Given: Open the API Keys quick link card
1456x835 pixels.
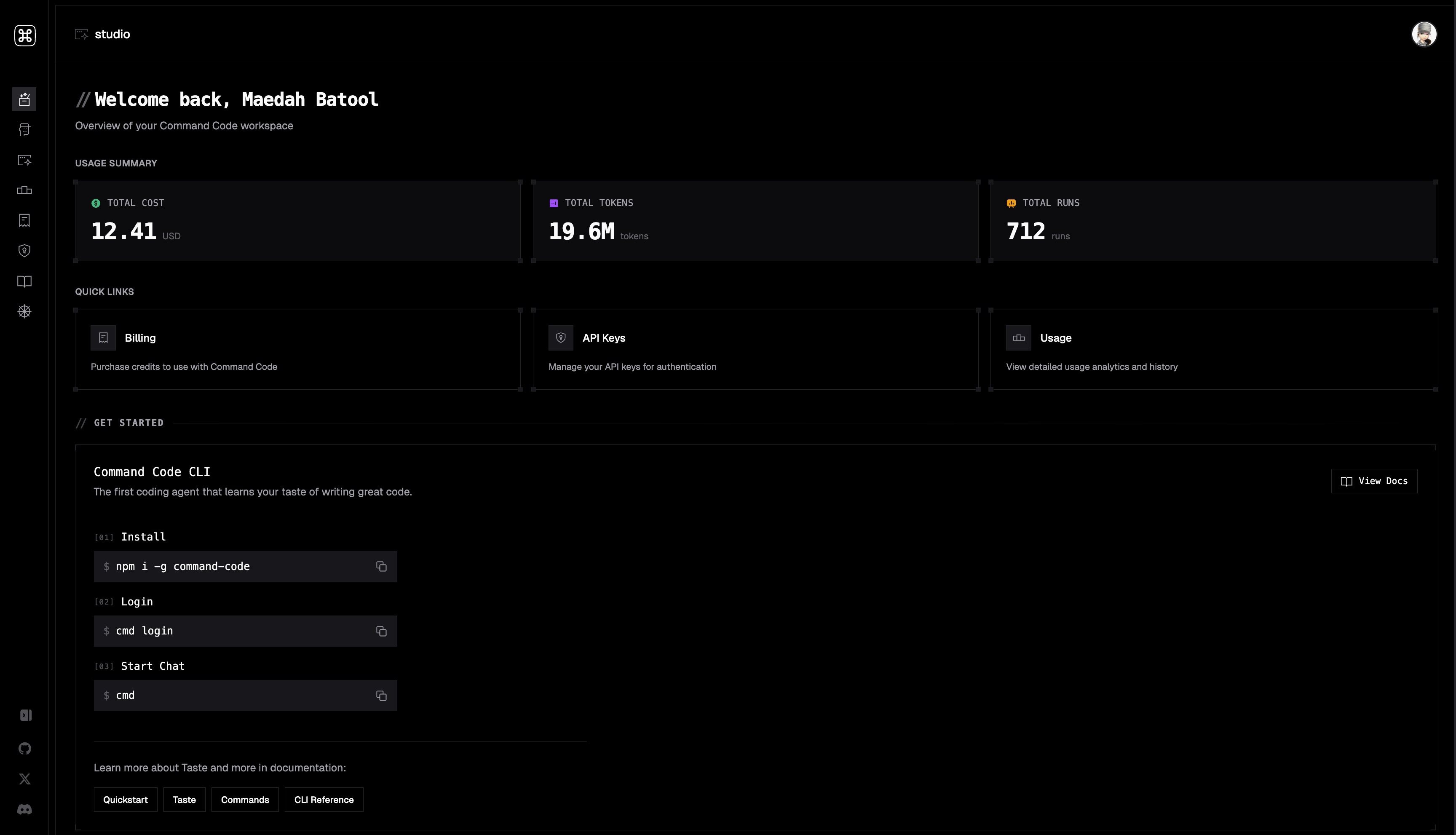Looking at the screenshot, I should click(x=755, y=350).
